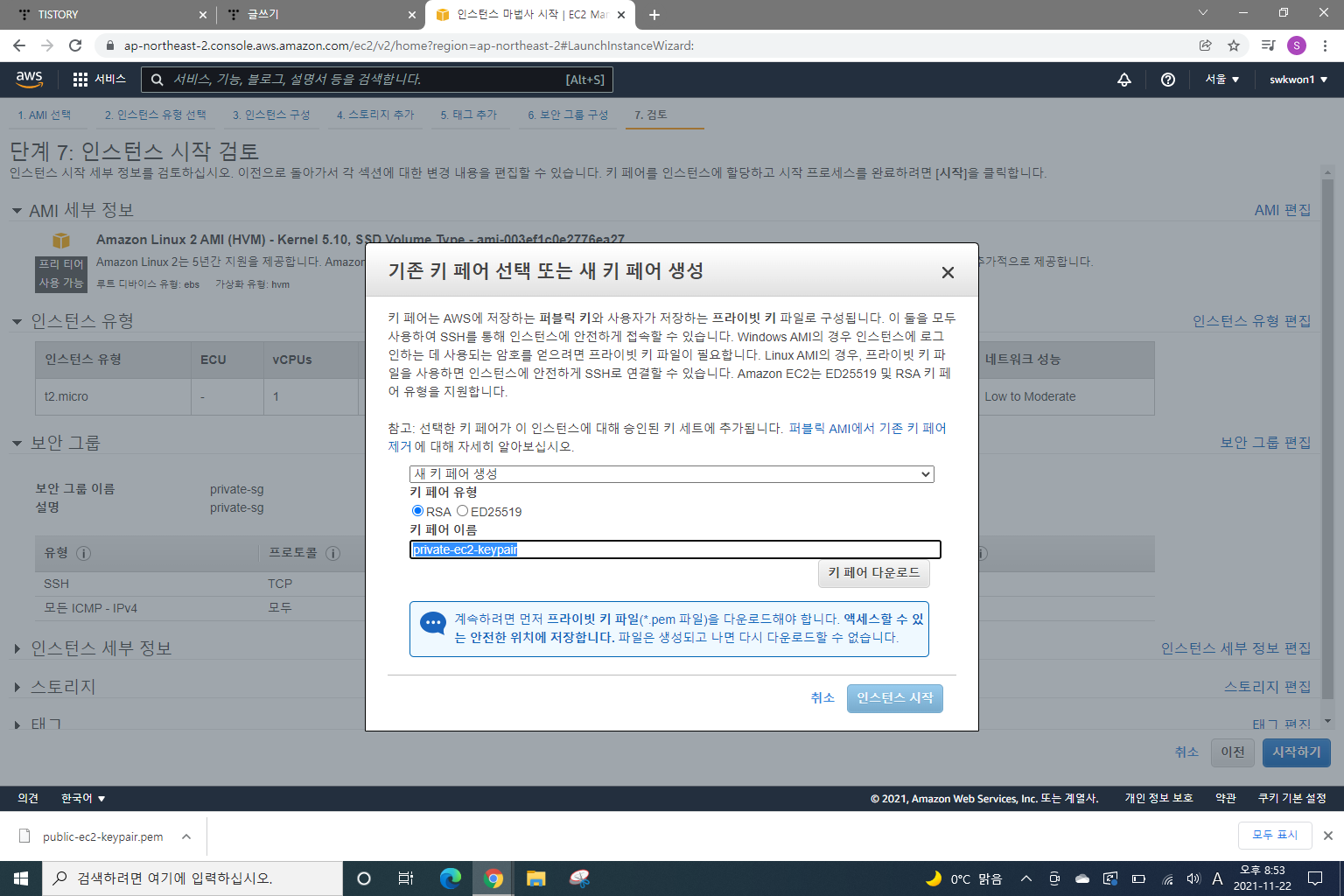The width and height of the screenshot is (1344, 896).
Task: Click the info icon next to 유형 column
Action: (x=83, y=554)
